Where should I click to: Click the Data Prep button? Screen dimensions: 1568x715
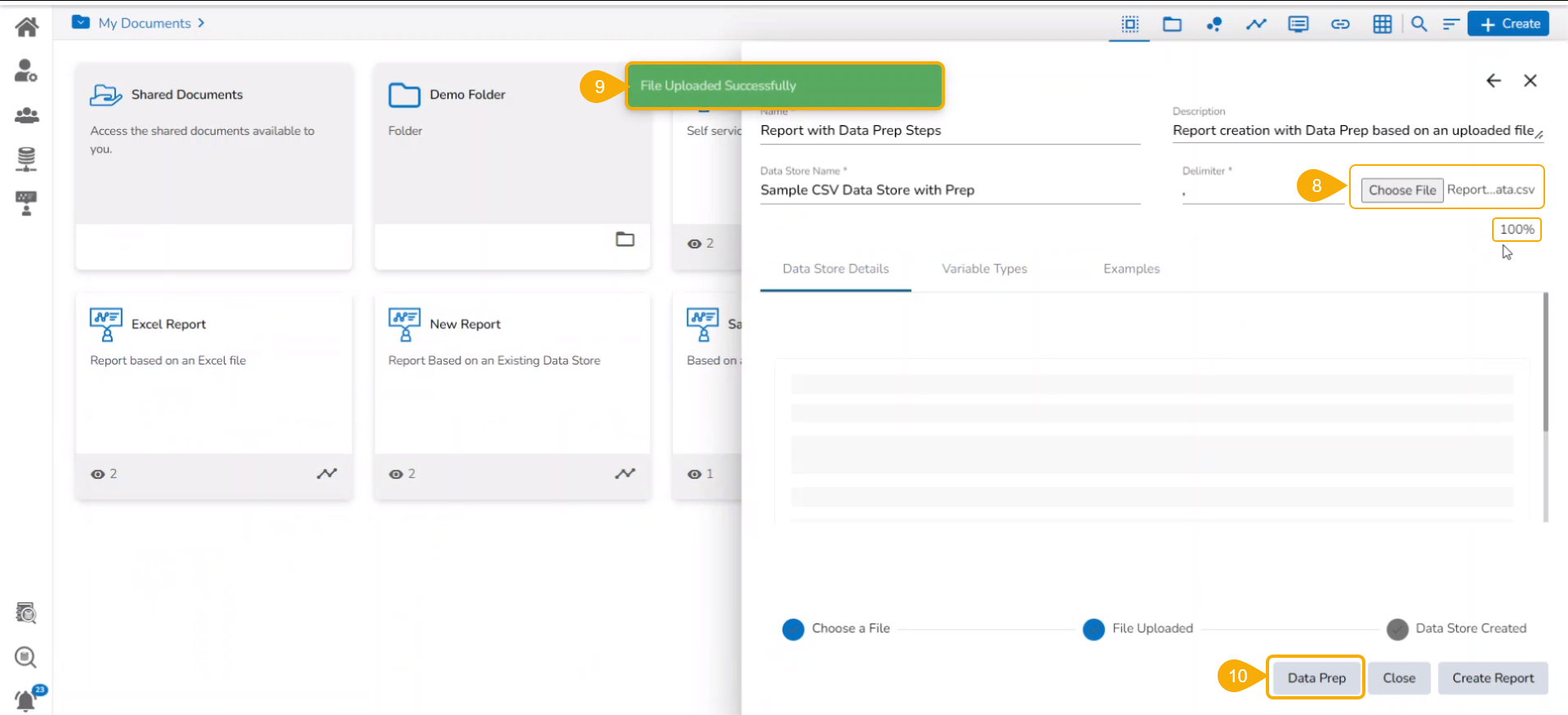(x=1316, y=677)
